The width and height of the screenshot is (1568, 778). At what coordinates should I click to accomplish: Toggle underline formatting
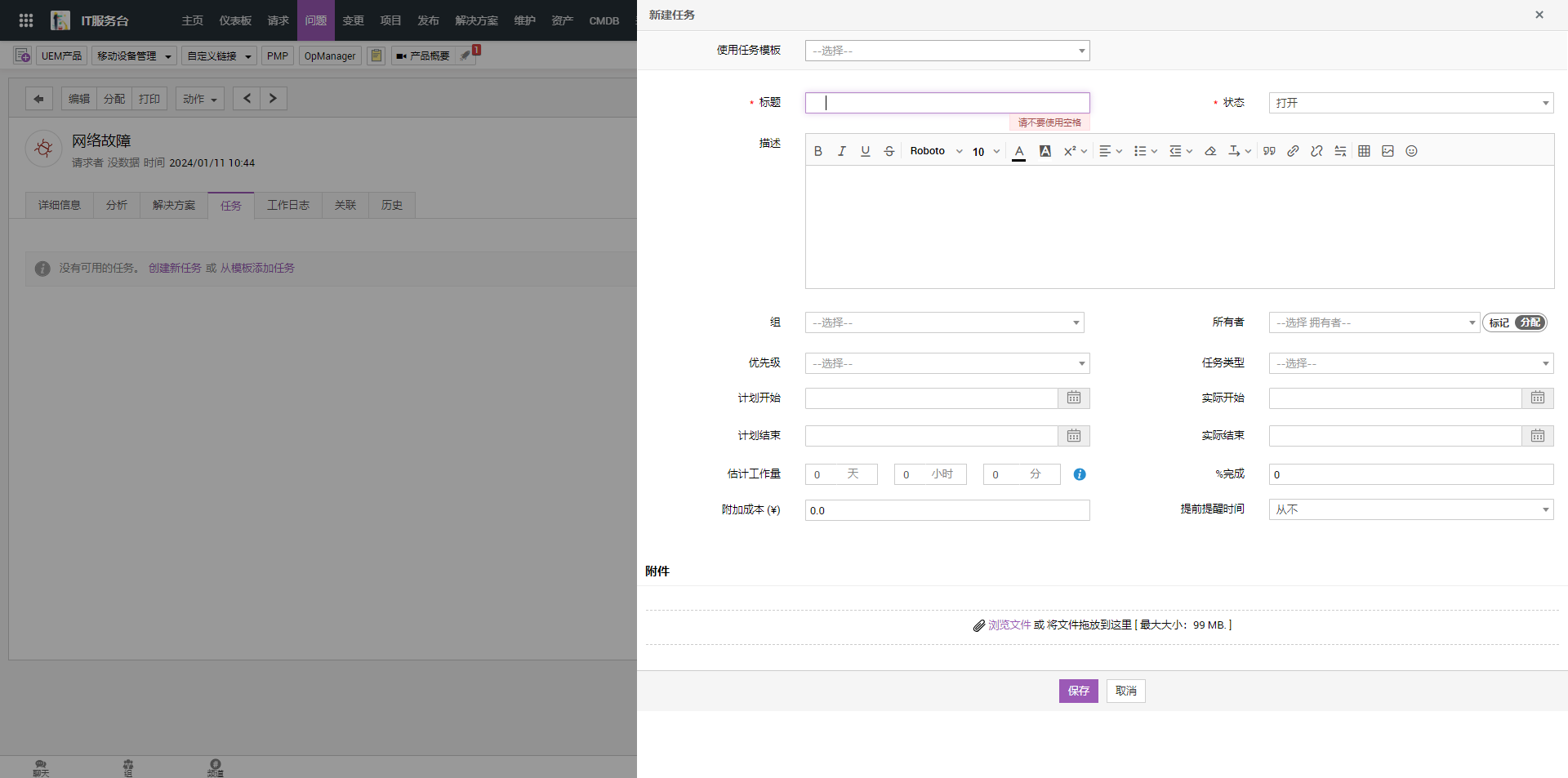tap(865, 151)
